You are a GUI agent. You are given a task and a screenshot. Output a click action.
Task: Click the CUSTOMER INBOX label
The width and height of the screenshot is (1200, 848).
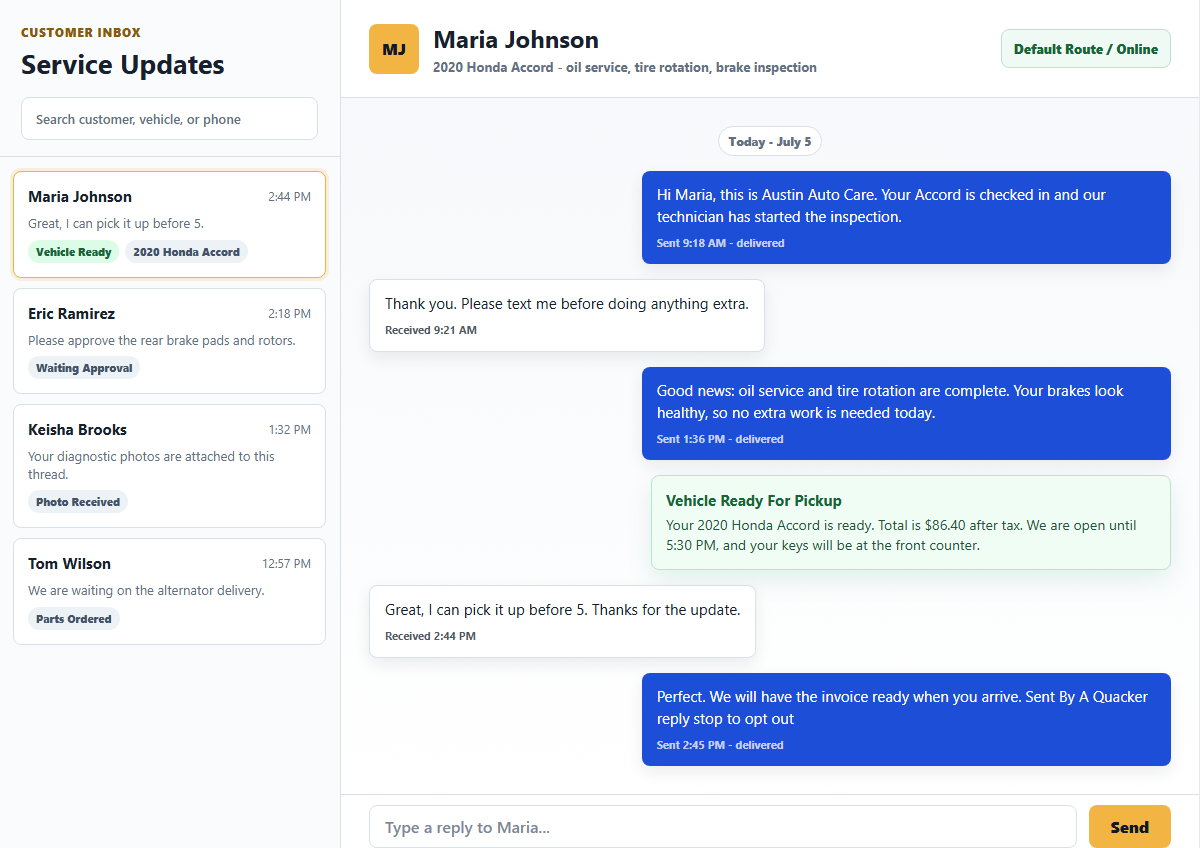point(81,32)
